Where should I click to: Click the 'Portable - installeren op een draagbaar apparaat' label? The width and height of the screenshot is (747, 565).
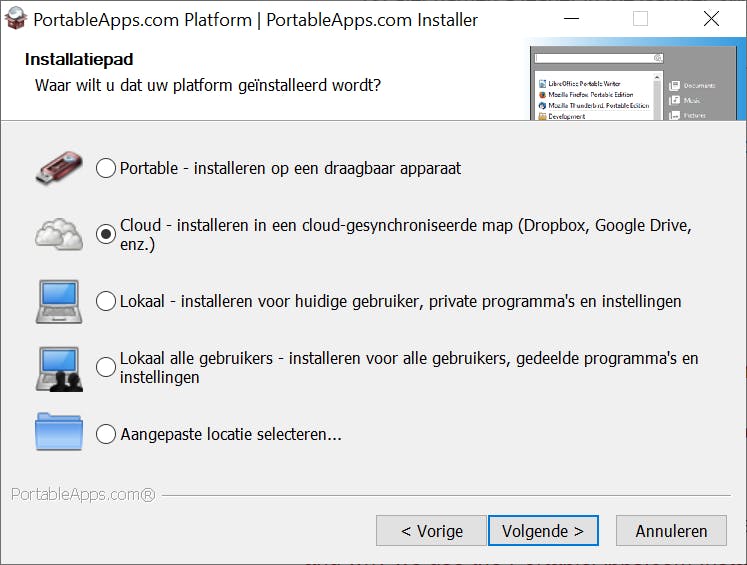click(290, 168)
